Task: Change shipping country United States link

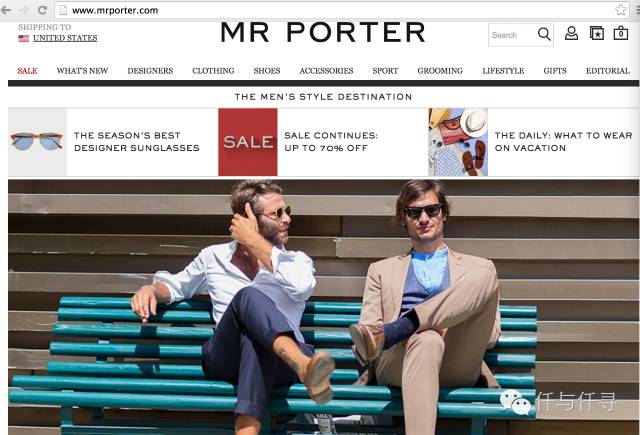Action: (x=65, y=38)
